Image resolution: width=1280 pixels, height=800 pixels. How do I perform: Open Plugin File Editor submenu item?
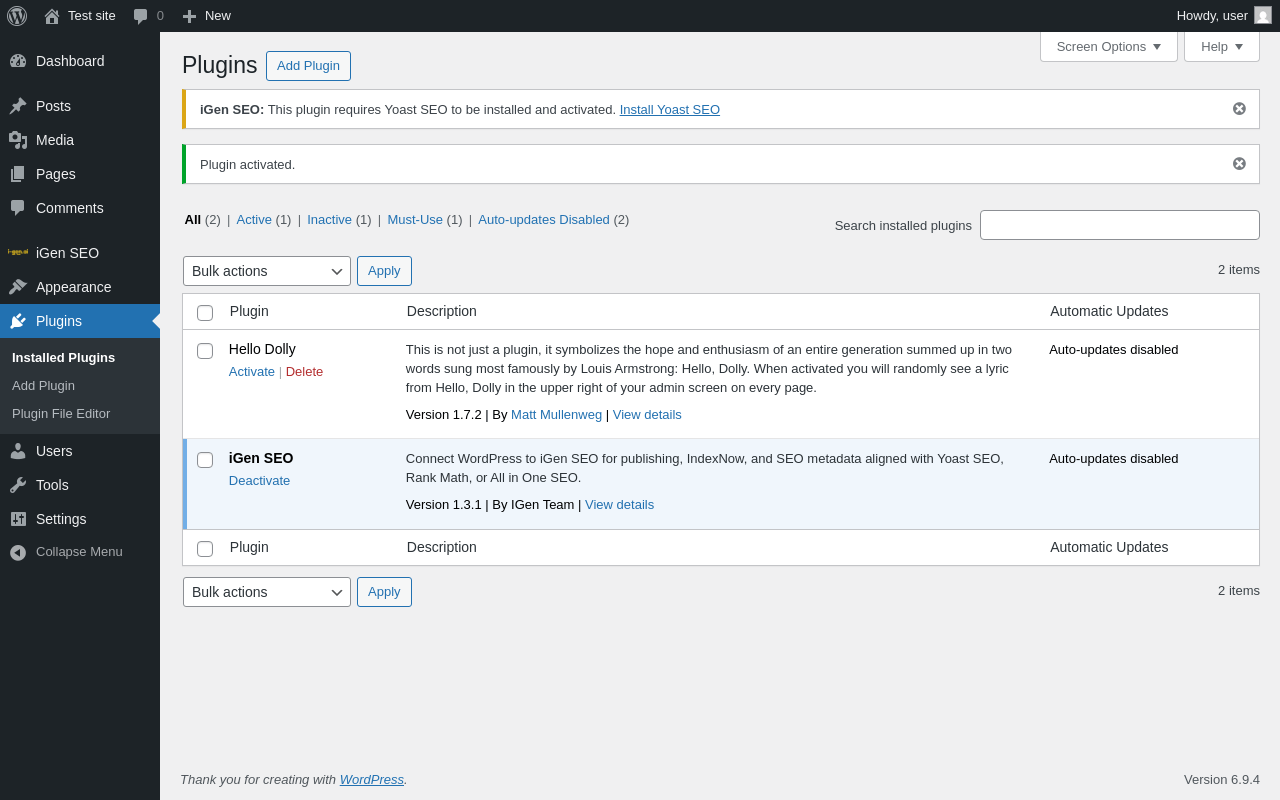(61, 414)
